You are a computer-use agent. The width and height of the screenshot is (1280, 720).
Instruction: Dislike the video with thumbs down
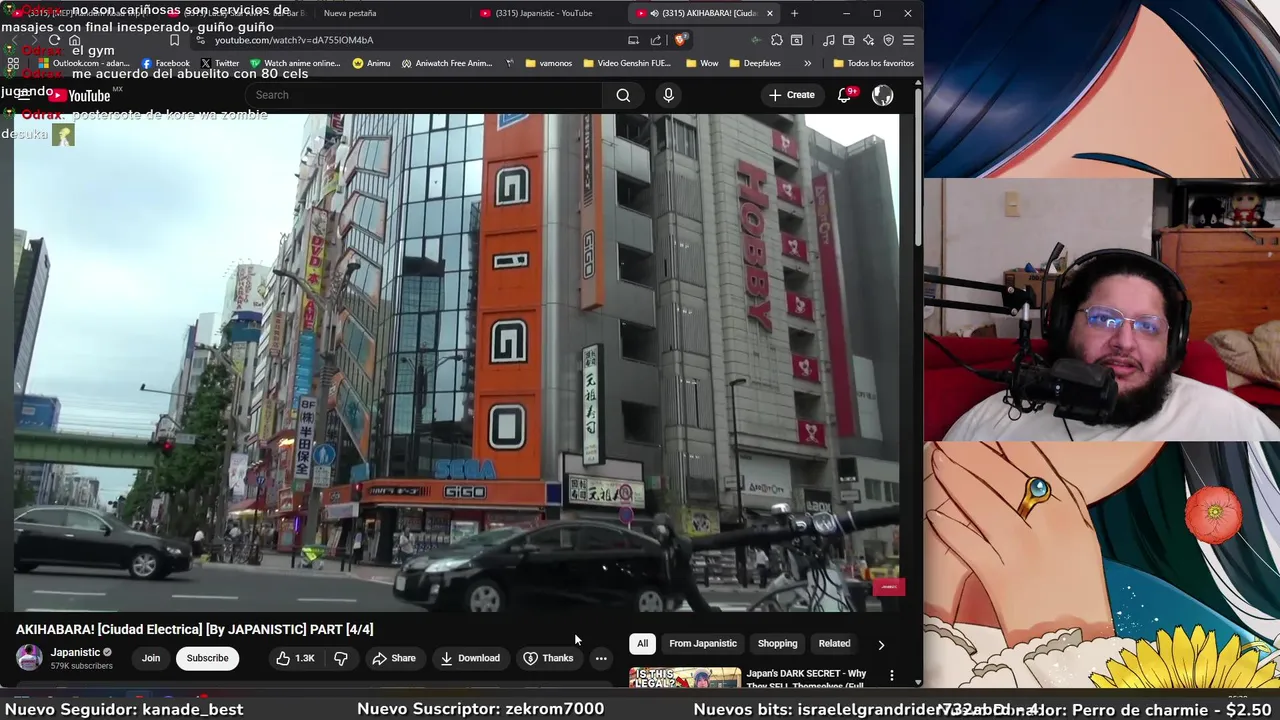pos(340,658)
